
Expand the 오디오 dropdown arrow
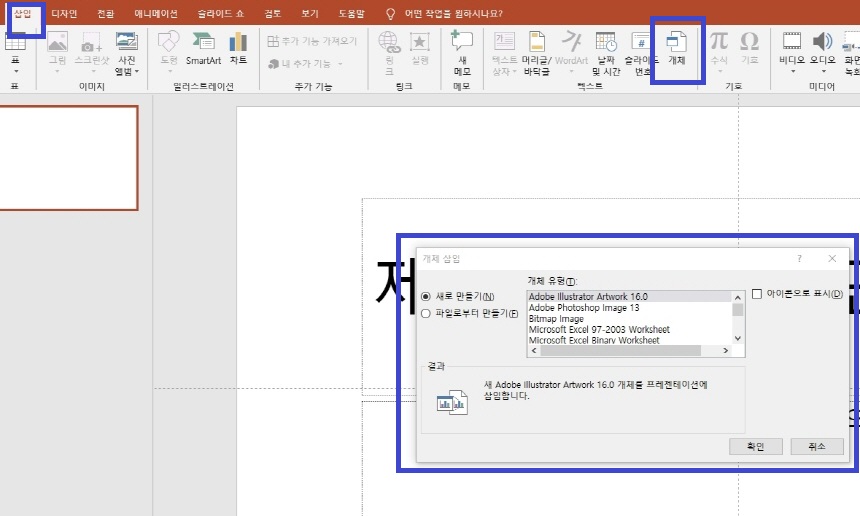pos(823,71)
